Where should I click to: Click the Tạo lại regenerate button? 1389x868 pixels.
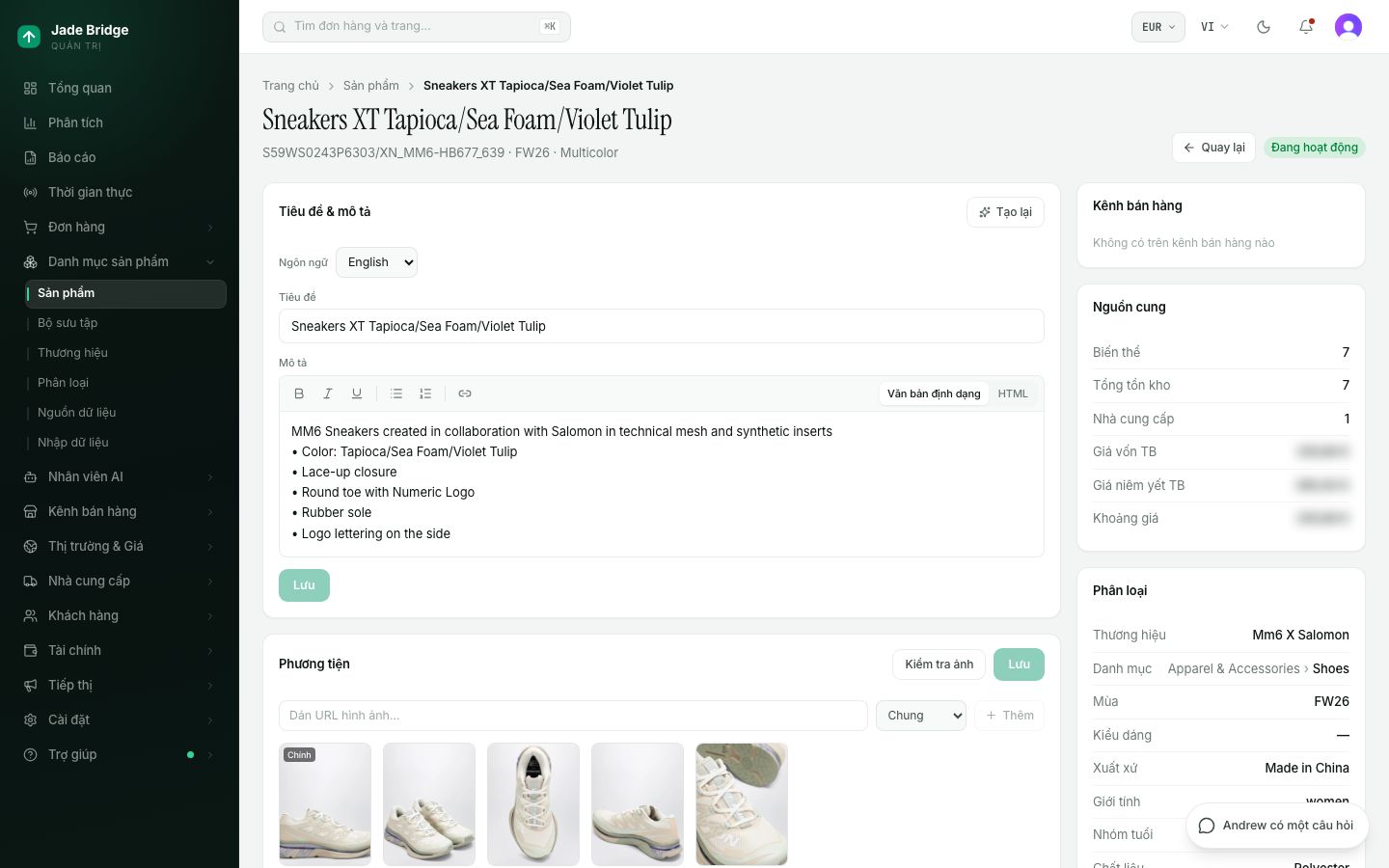click(1005, 212)
